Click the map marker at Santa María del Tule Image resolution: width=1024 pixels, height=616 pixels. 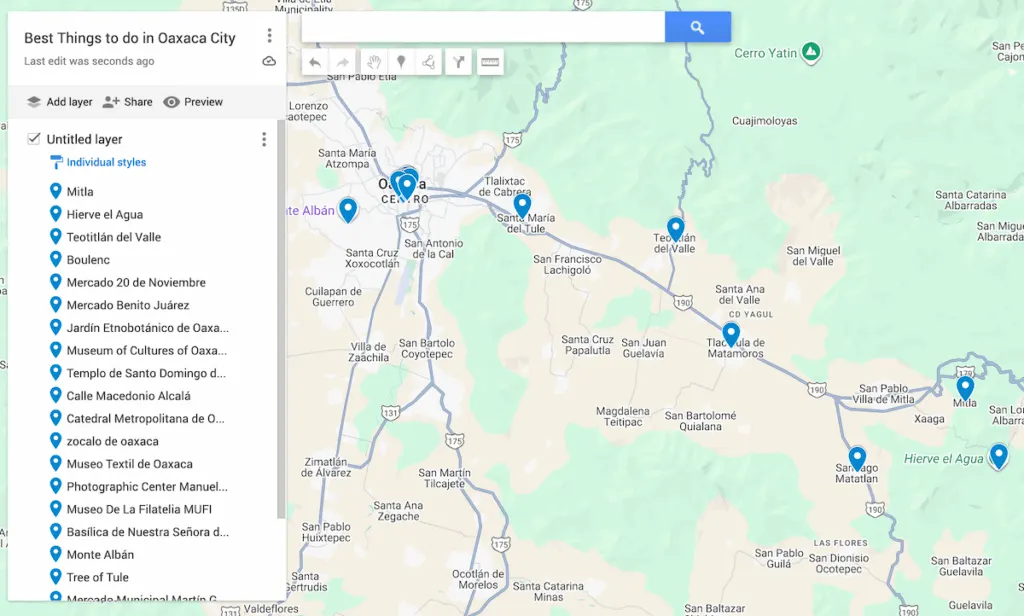point(522,206)
